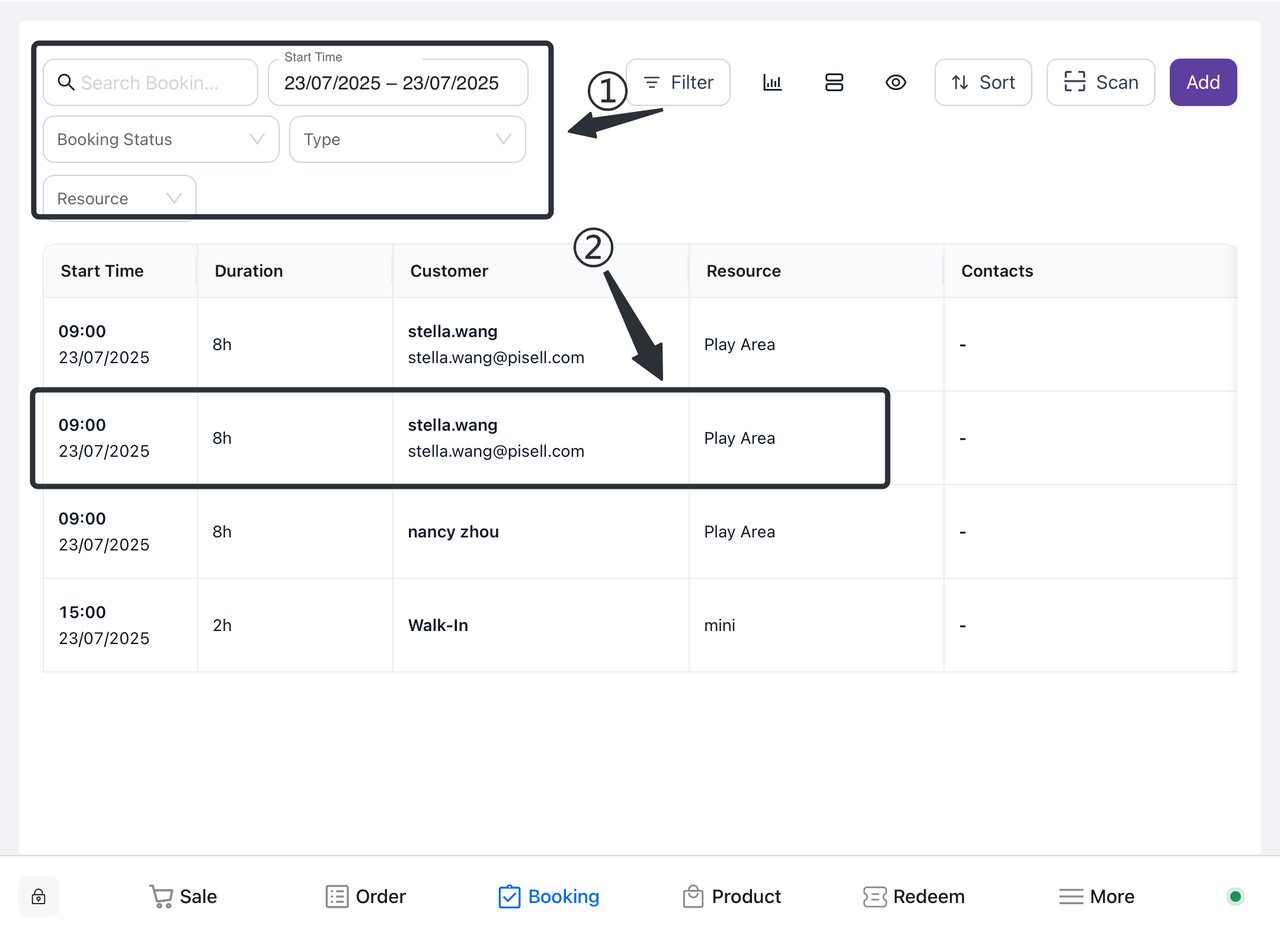Click the magnifier icon in the search box
Viewport: 1280px width, 938px height.
pos(66,83)
